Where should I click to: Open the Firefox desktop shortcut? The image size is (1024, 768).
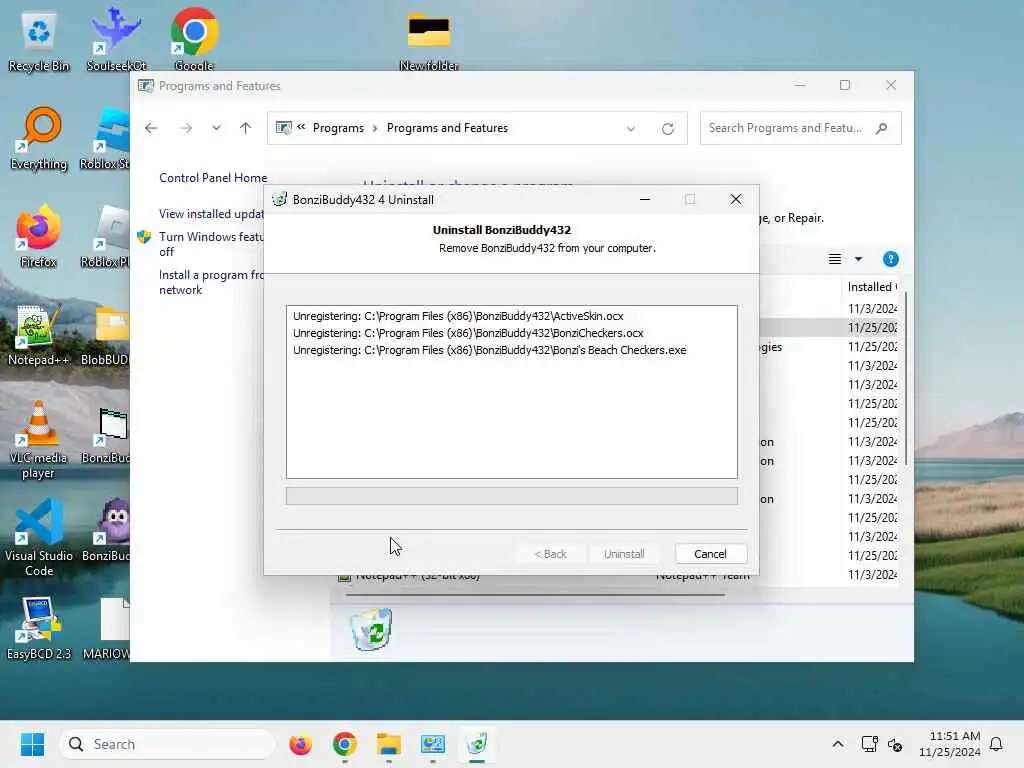39,236
